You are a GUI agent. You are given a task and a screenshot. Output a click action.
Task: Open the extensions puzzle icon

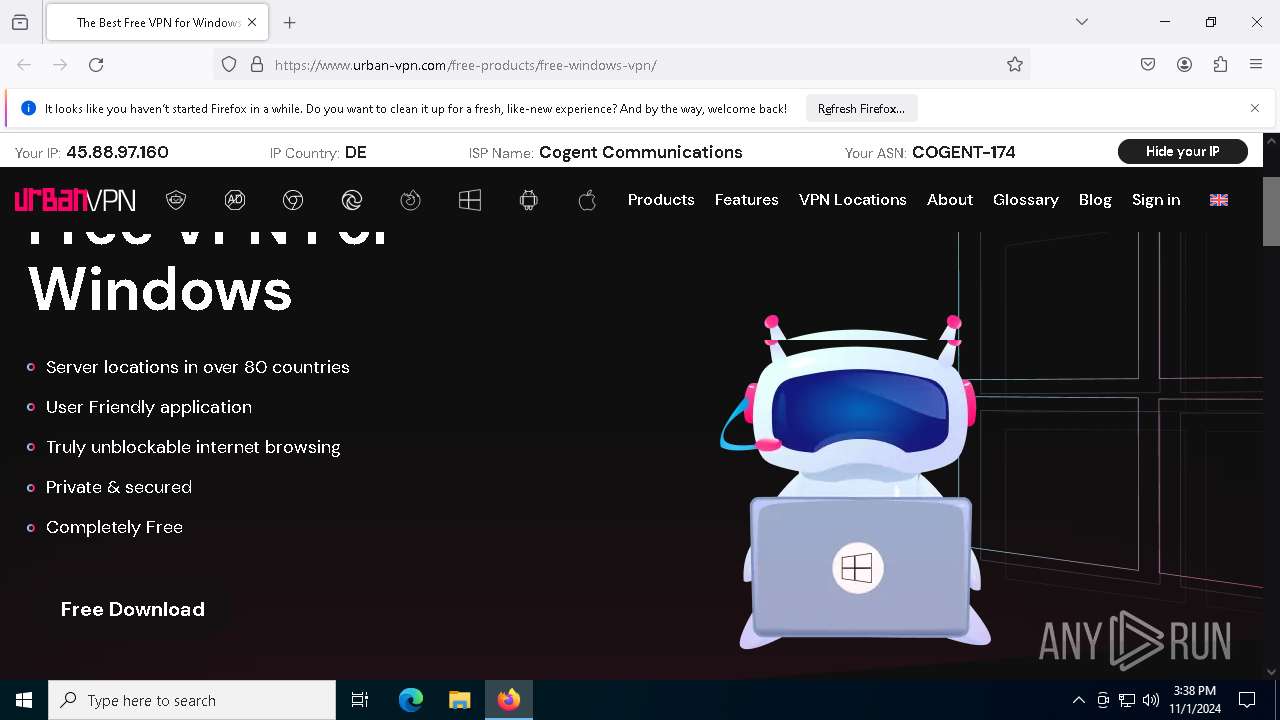click(x=1220, y=65)
